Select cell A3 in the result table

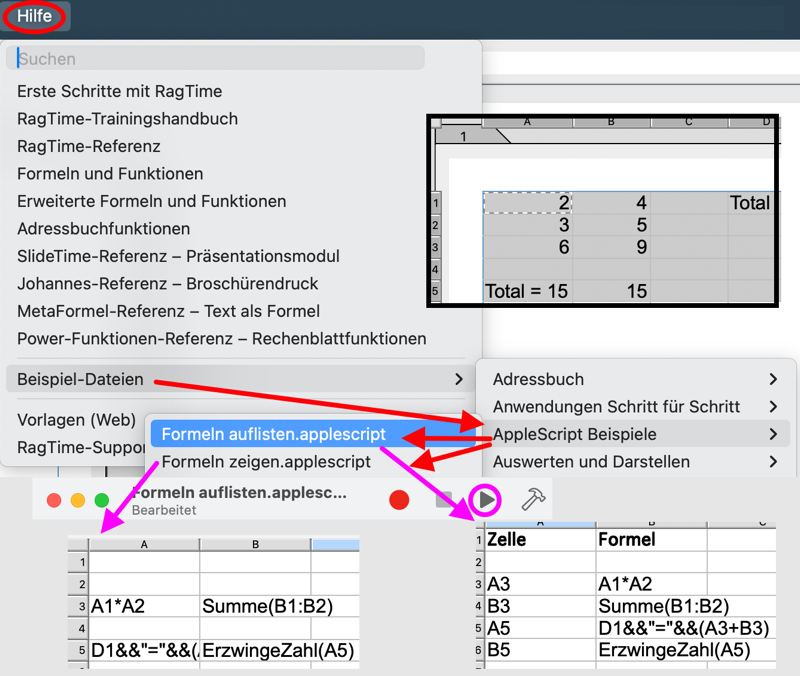click(540, 584)
